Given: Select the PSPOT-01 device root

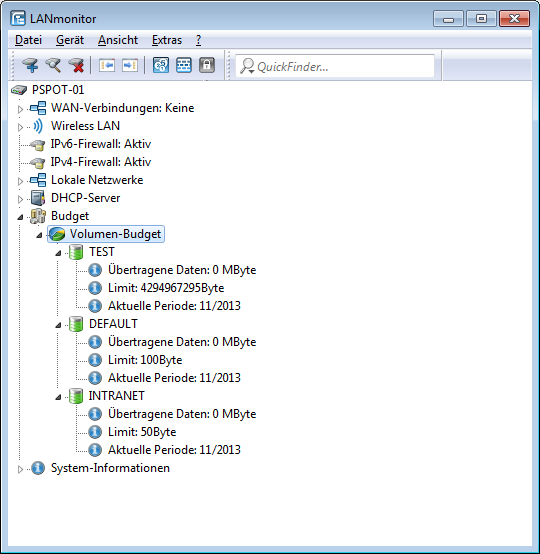Looking at the screenshot, I should tap(58, 90).
